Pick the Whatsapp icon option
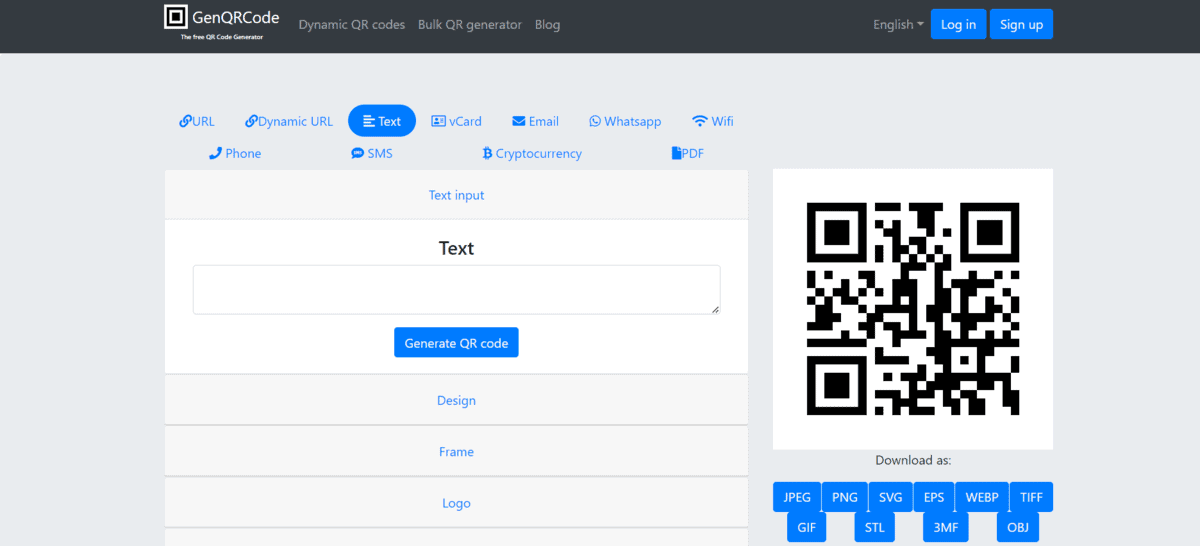 click(x=595, y=121)
